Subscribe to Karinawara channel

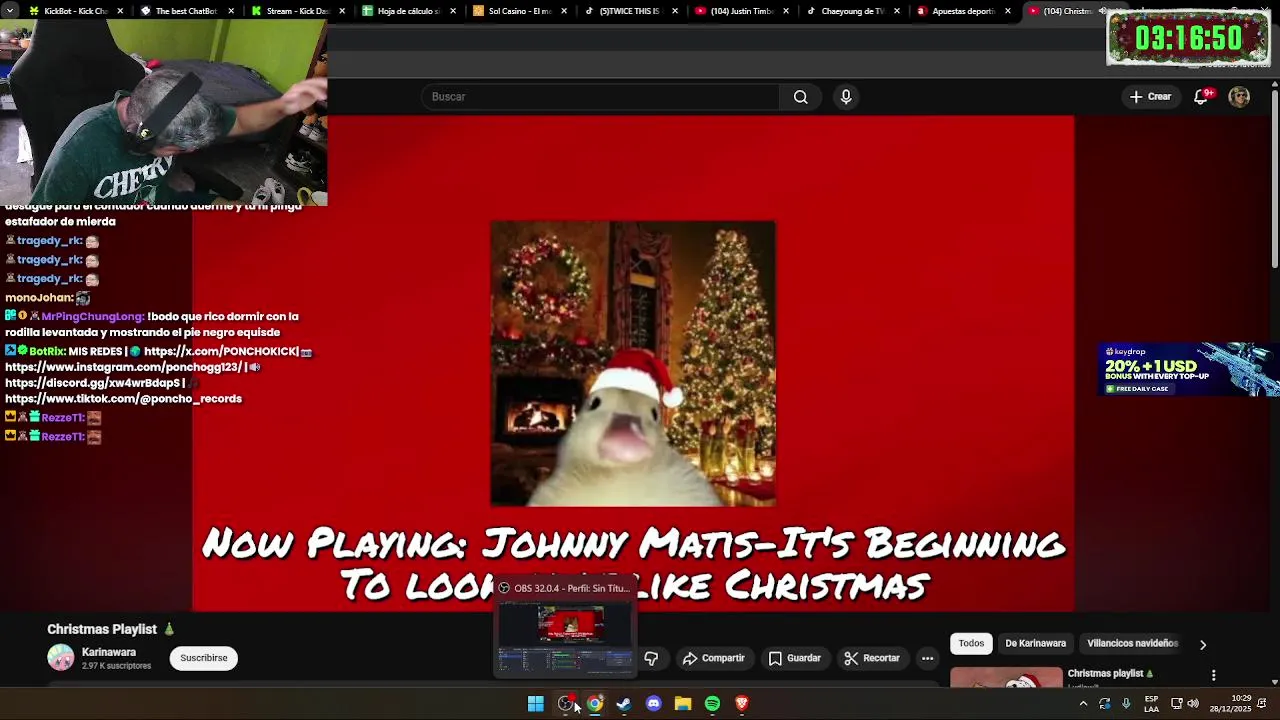(x=204, y=658)
